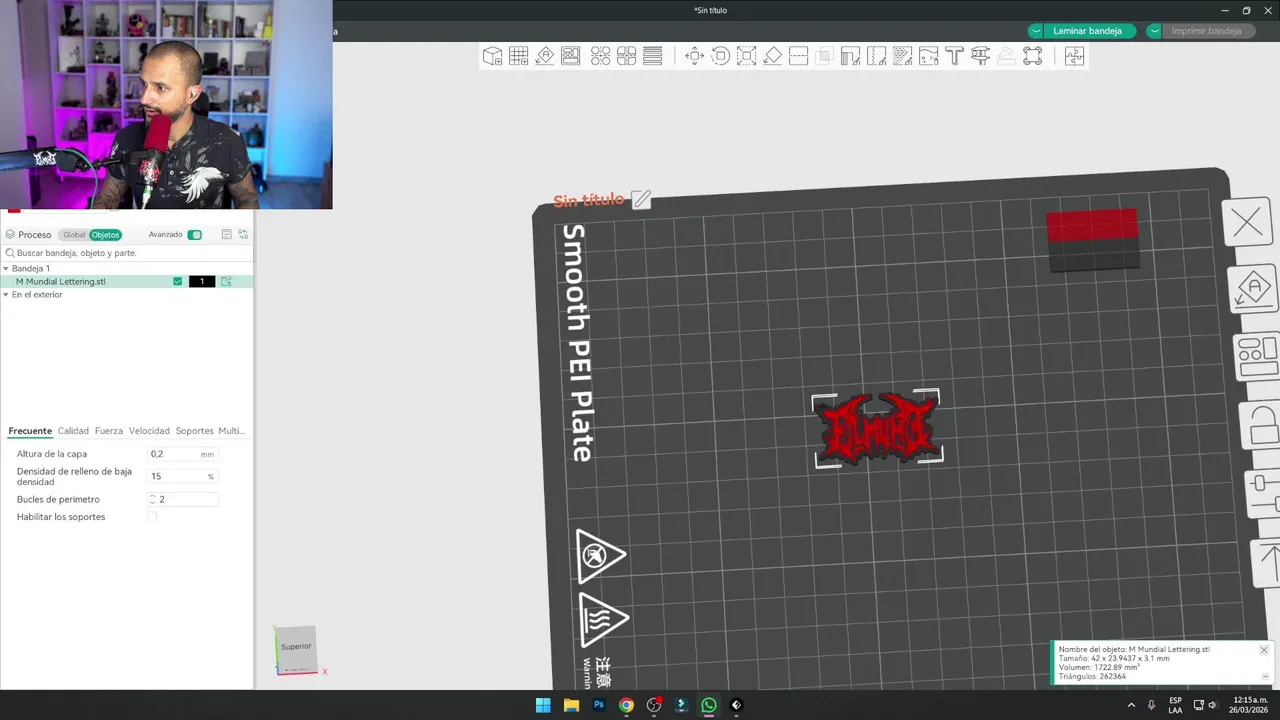Select the Lay on face tool

pyautogui.click(x=773, y=56)
